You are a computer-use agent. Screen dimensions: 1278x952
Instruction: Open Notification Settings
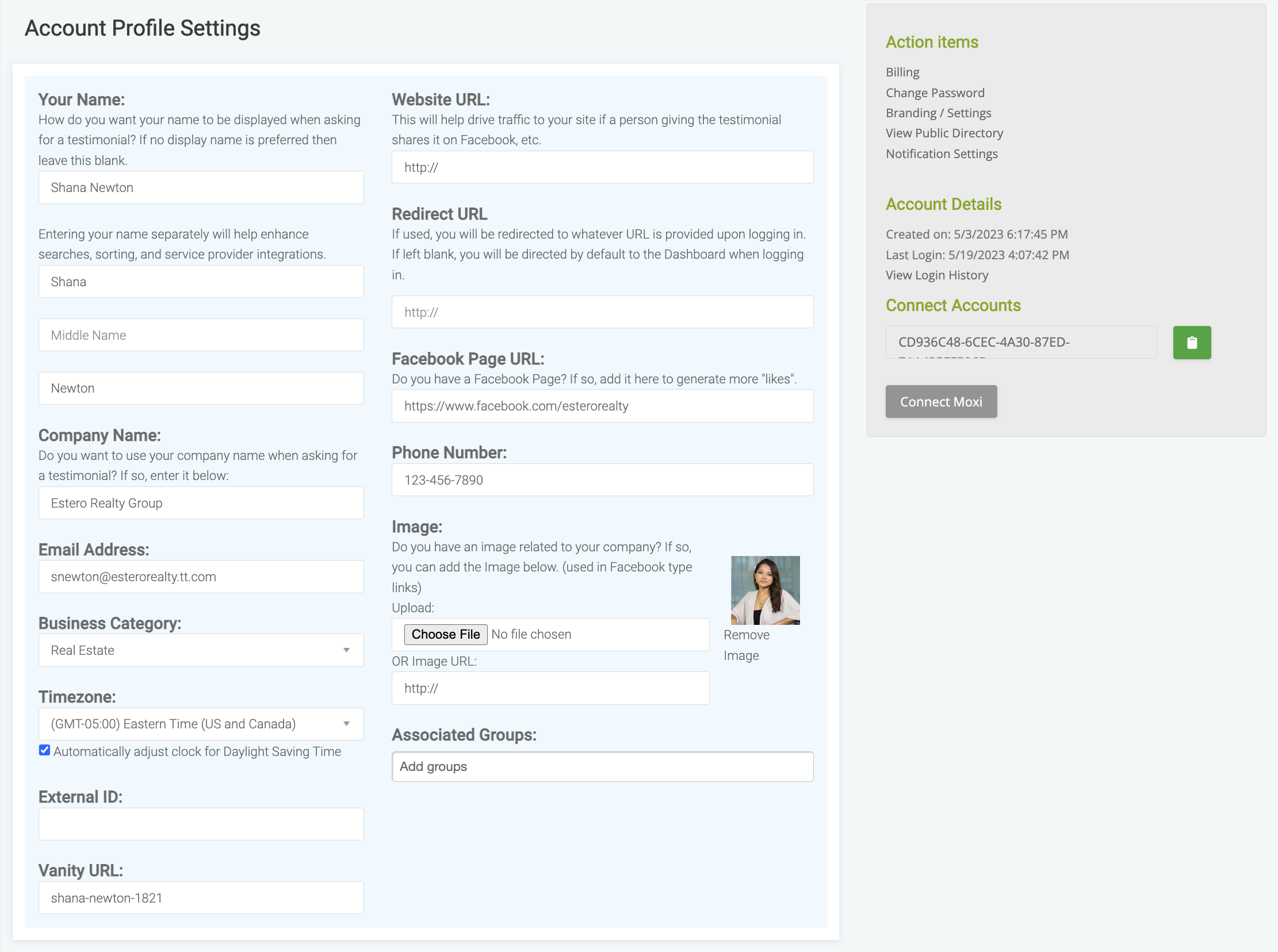[942, 154]
